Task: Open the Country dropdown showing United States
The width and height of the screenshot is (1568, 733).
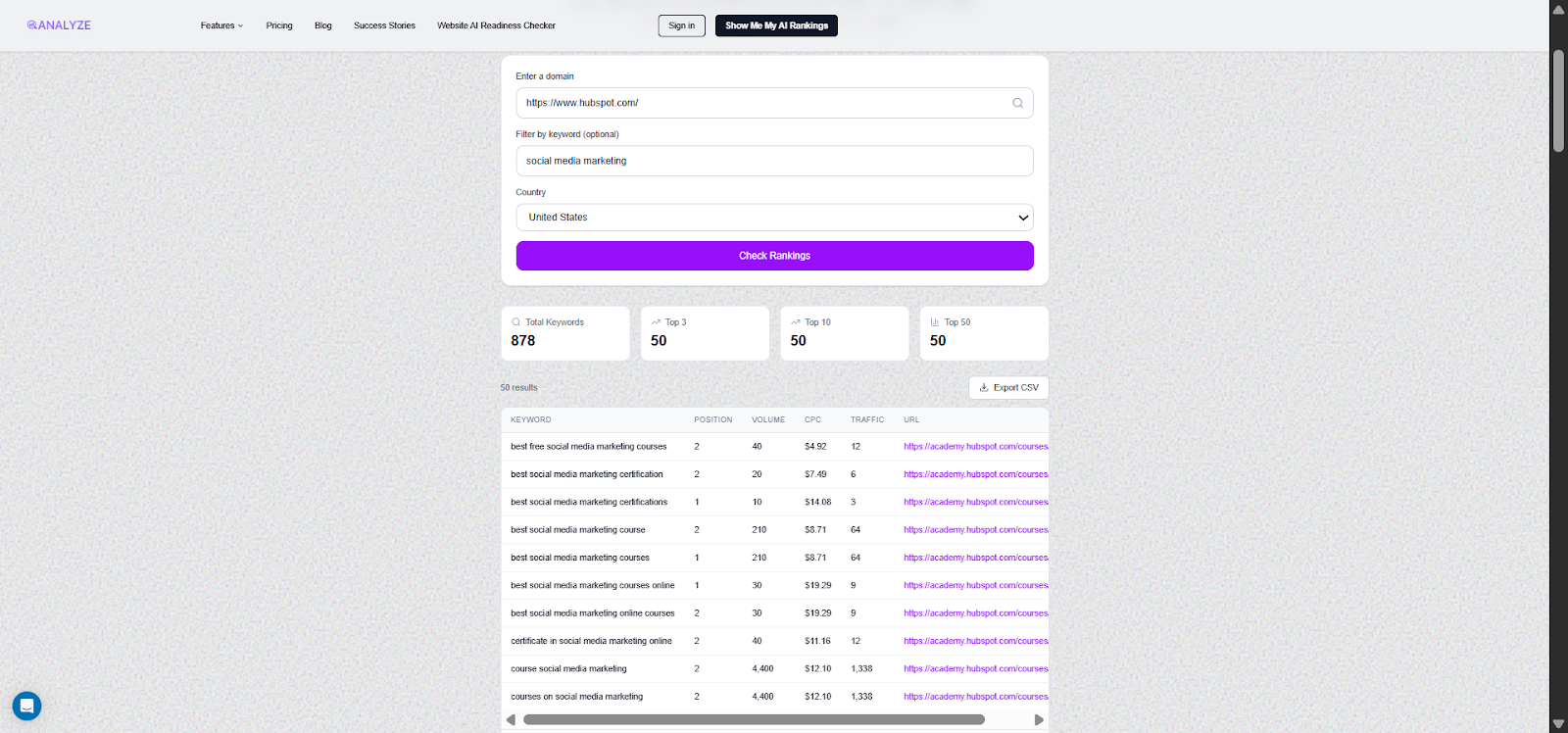Action: [x=774, y=218]
